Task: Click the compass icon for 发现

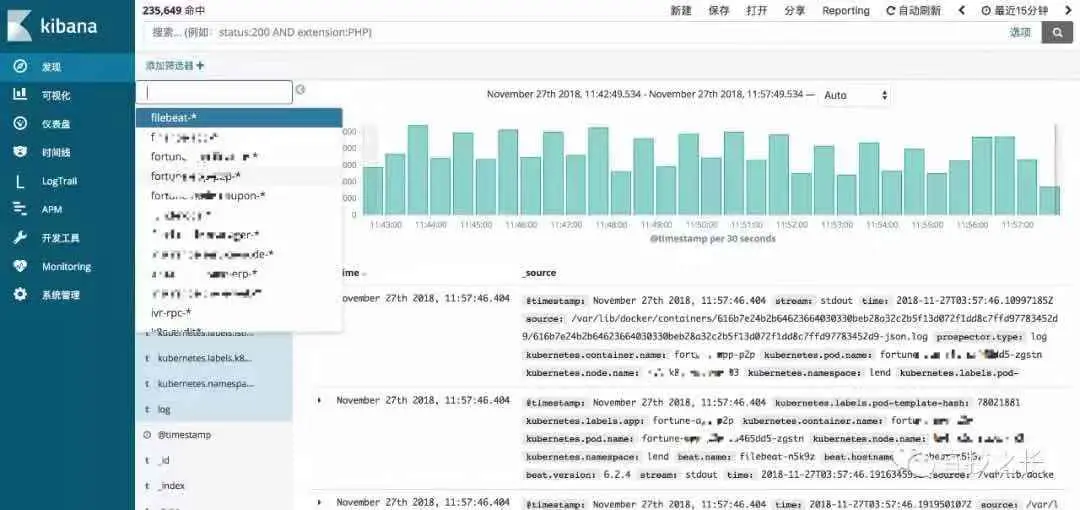Action: [x=20, y=66]
